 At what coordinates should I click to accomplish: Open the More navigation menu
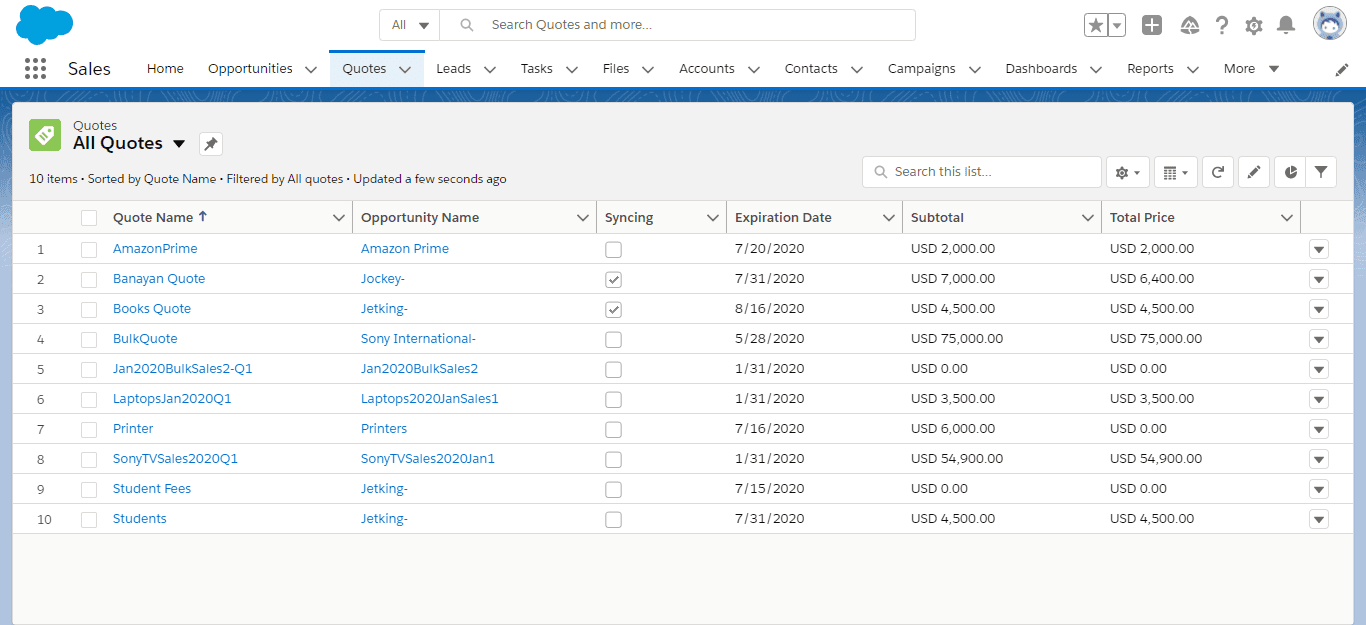coord(1251,69)
